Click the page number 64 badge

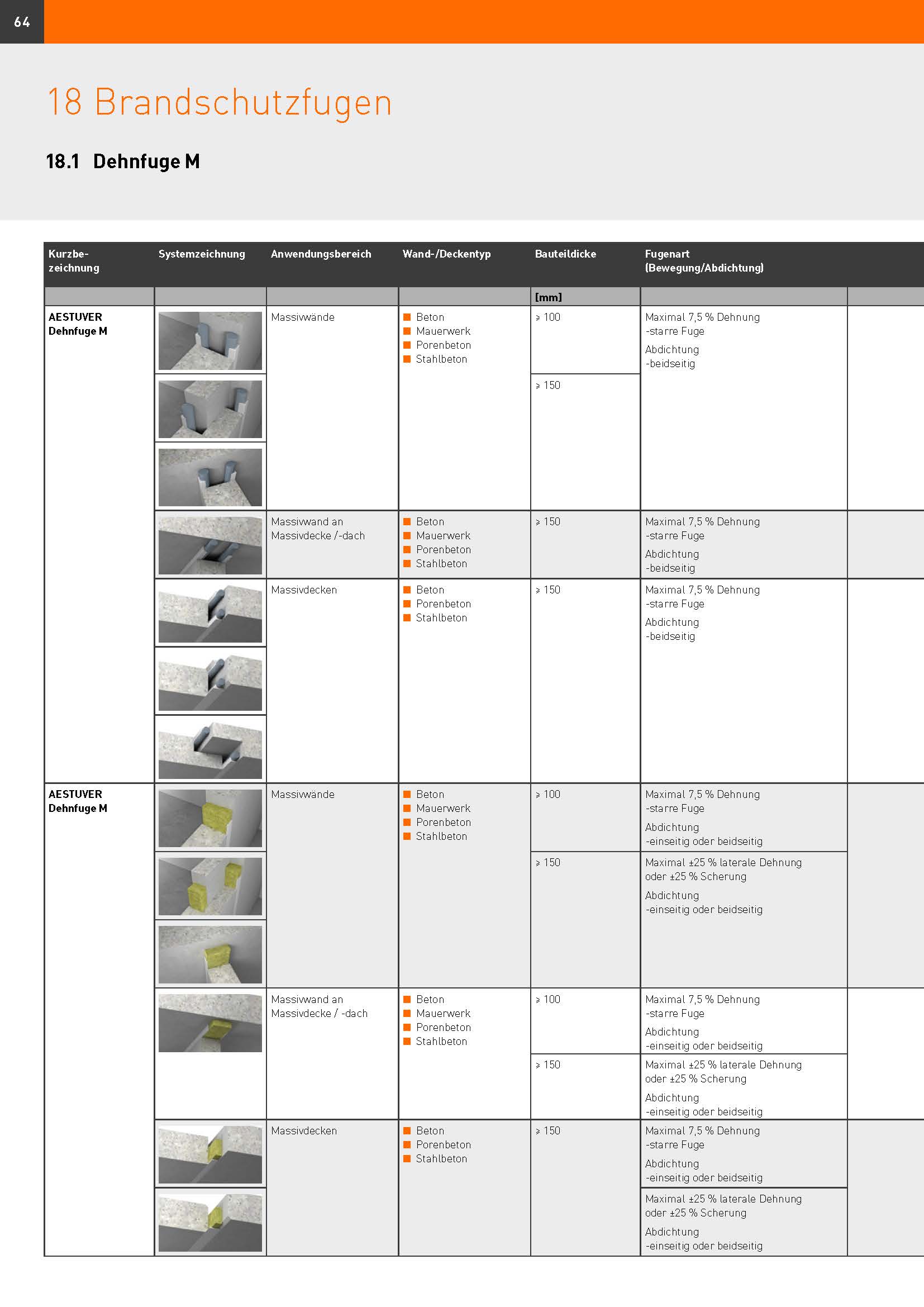pyautogui.click(x=22, y=22)
